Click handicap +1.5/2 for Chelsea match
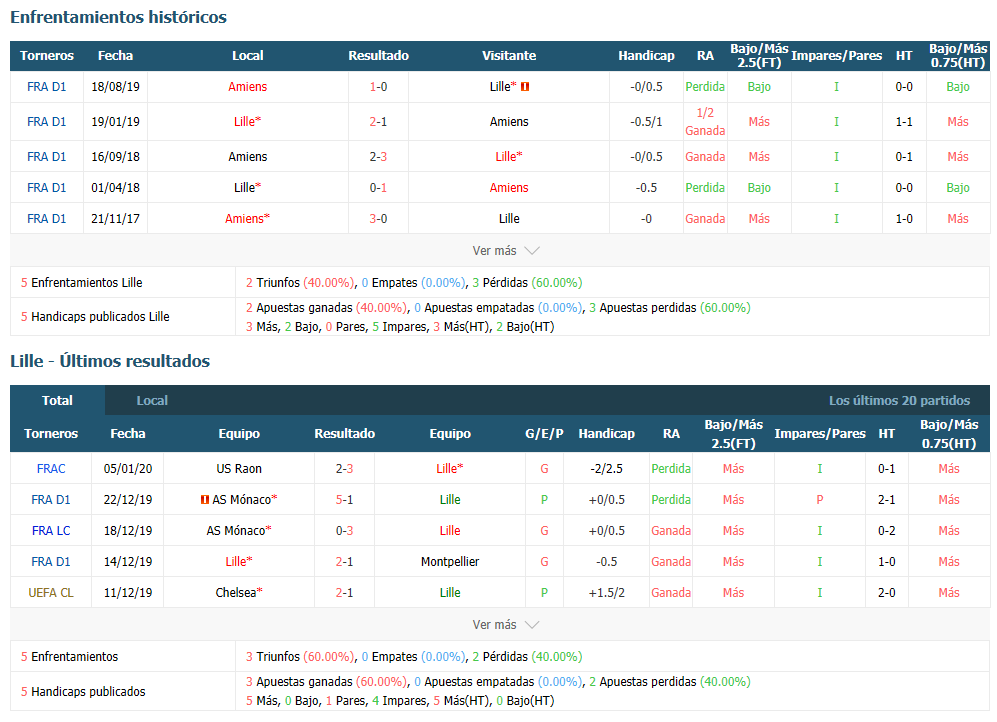The width and height of the screenshot is (997, 722). click(x=607, y=593)
